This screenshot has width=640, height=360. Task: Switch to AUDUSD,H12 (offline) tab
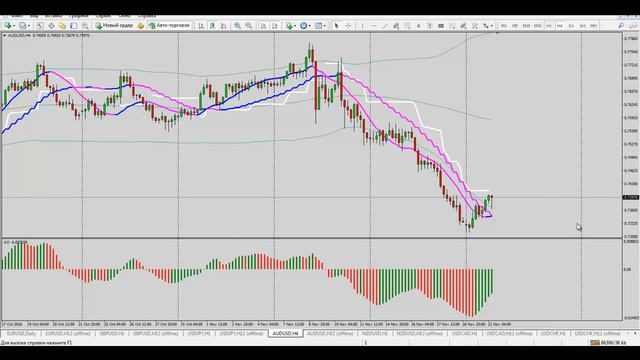point(330,333)
